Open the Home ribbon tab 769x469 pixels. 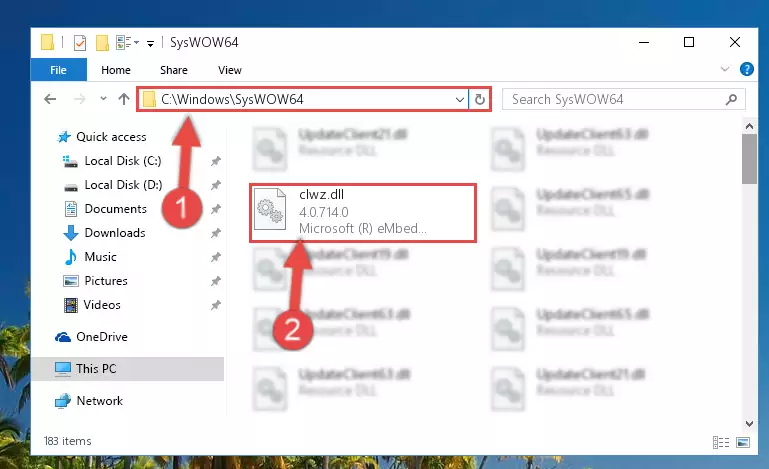(116, 70)
